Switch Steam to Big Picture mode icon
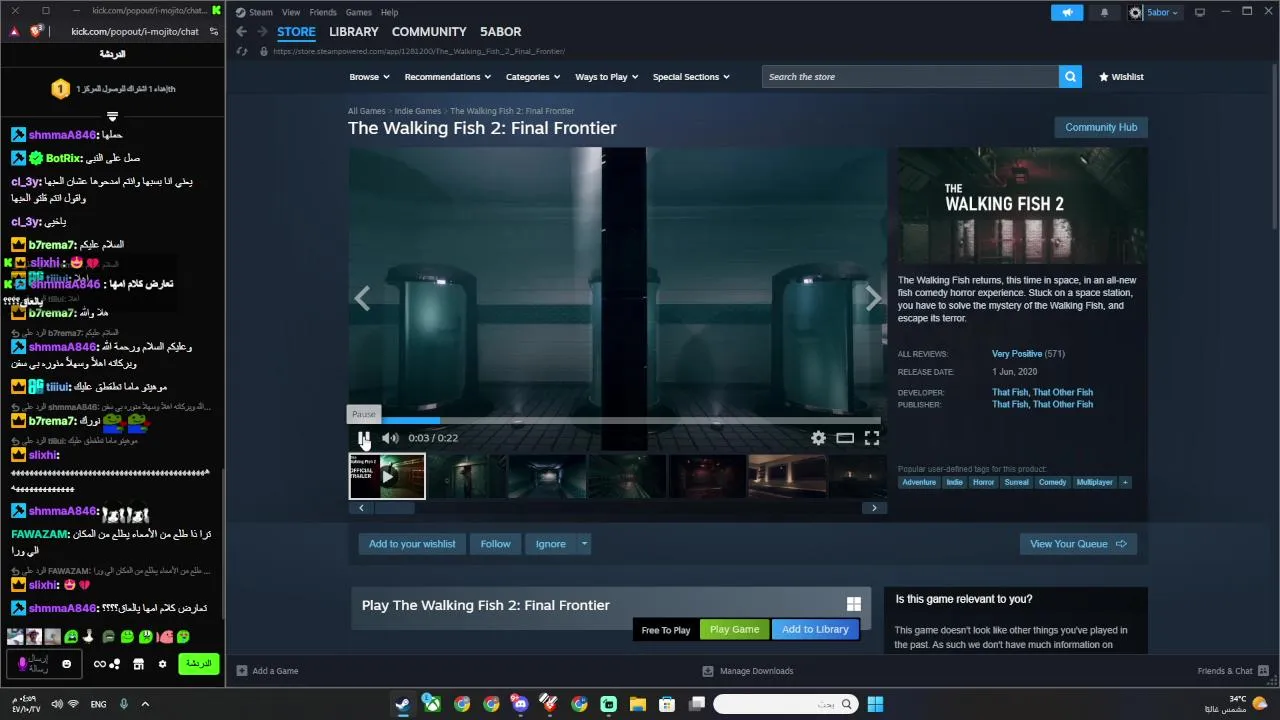 point(1200,12)
